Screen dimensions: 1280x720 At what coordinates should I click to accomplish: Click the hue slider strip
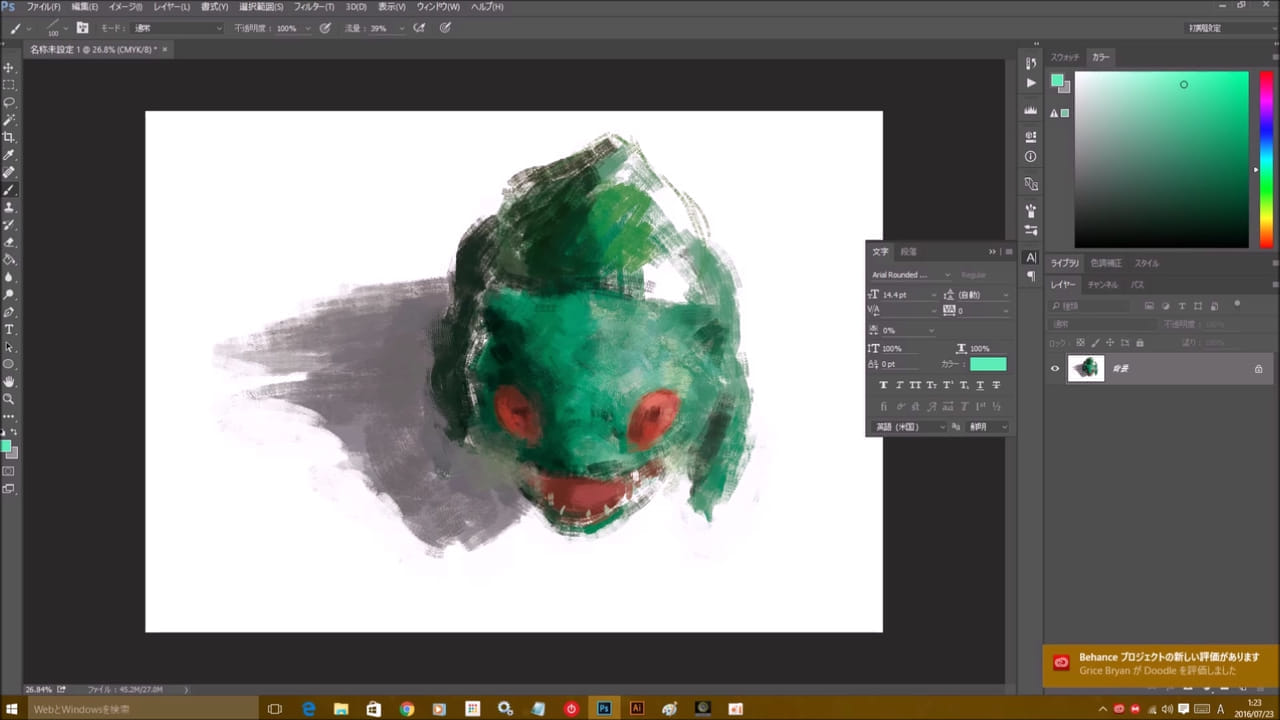pyautogui.click(x=1266, y=159)
